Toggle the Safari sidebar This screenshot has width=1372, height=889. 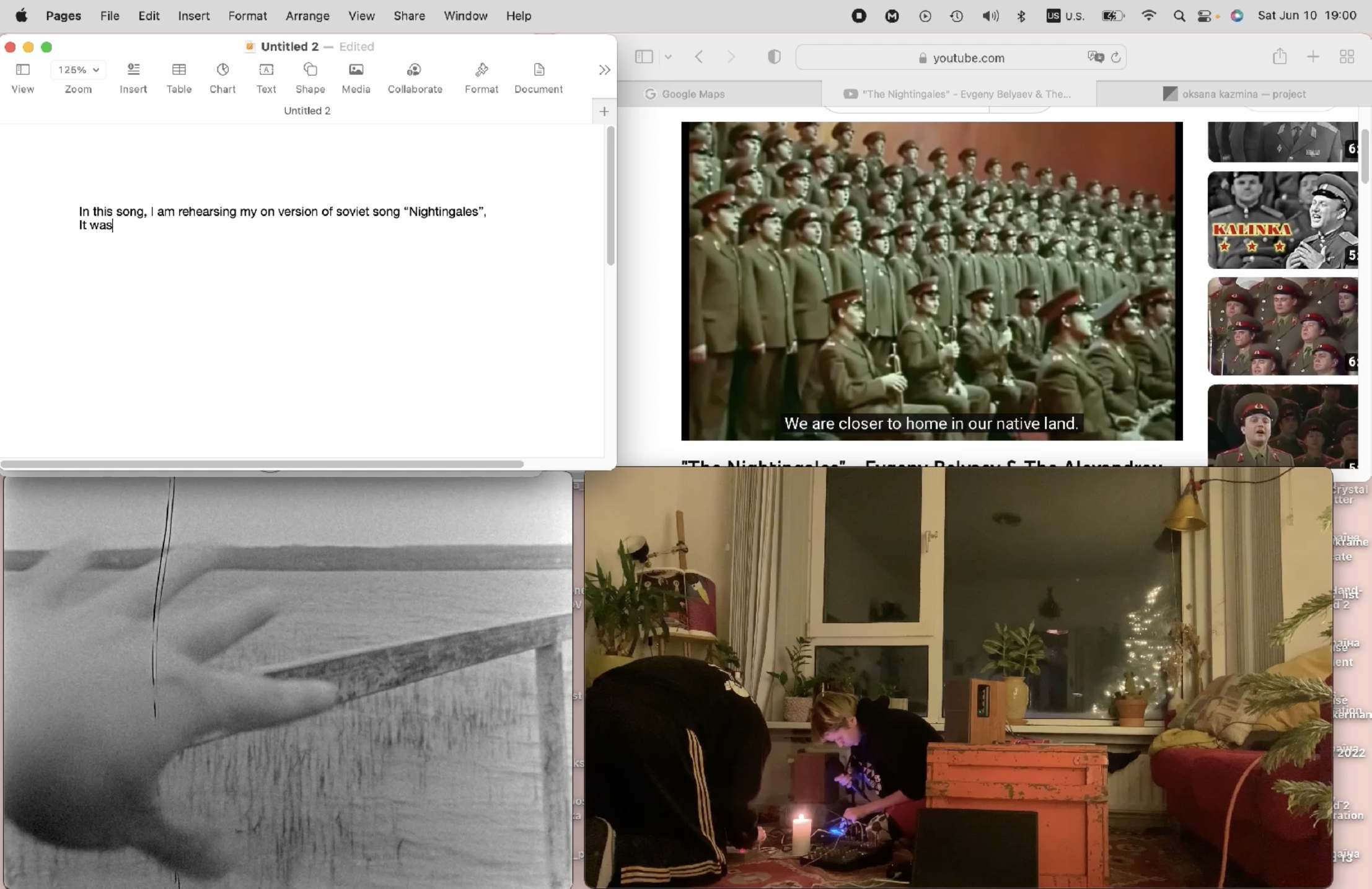pyautogui.click(x=644, y=57)
